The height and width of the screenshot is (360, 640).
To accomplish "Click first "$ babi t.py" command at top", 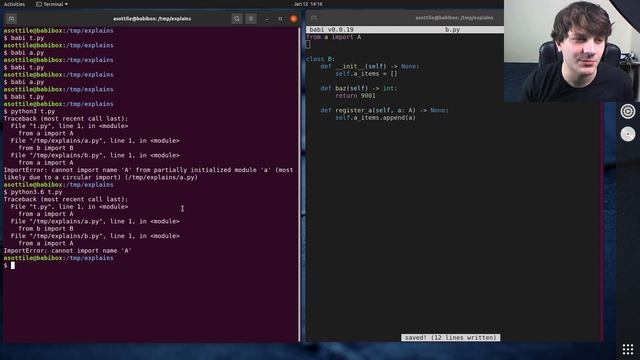I will (x=24, y=38).
